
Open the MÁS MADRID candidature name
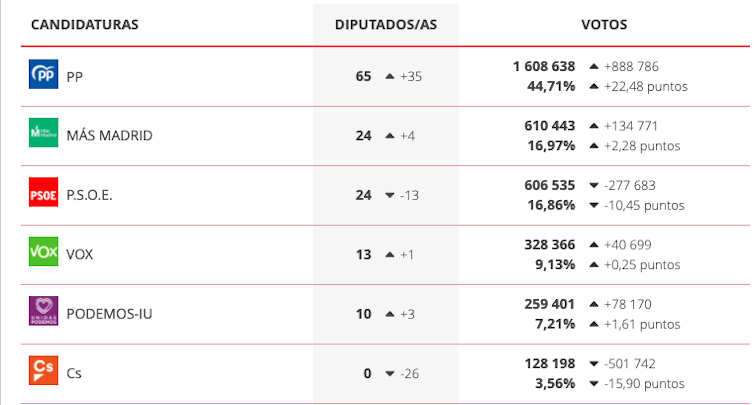[x=109, y=135]
